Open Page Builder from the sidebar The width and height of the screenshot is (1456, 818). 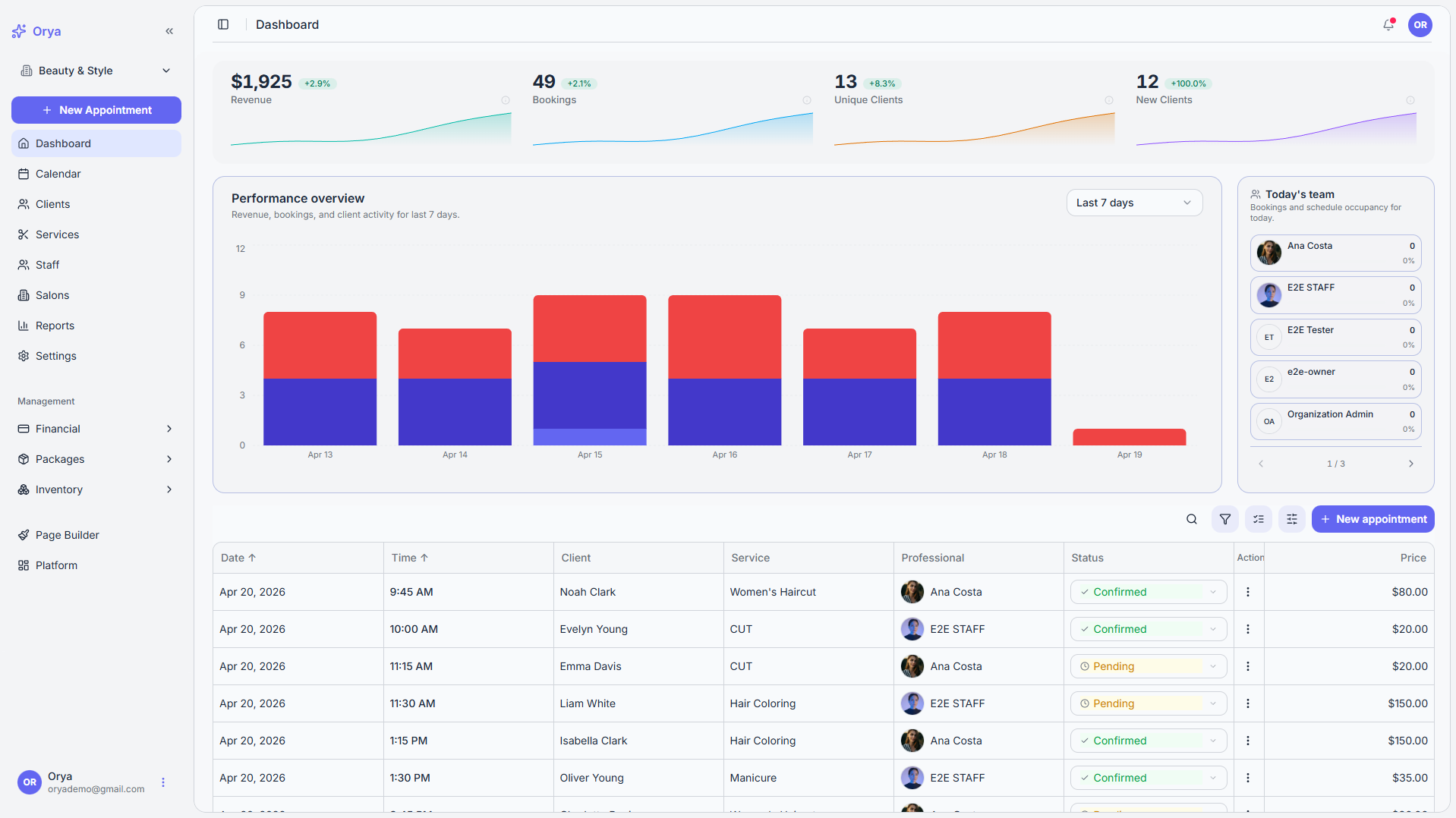coord(96,535)
